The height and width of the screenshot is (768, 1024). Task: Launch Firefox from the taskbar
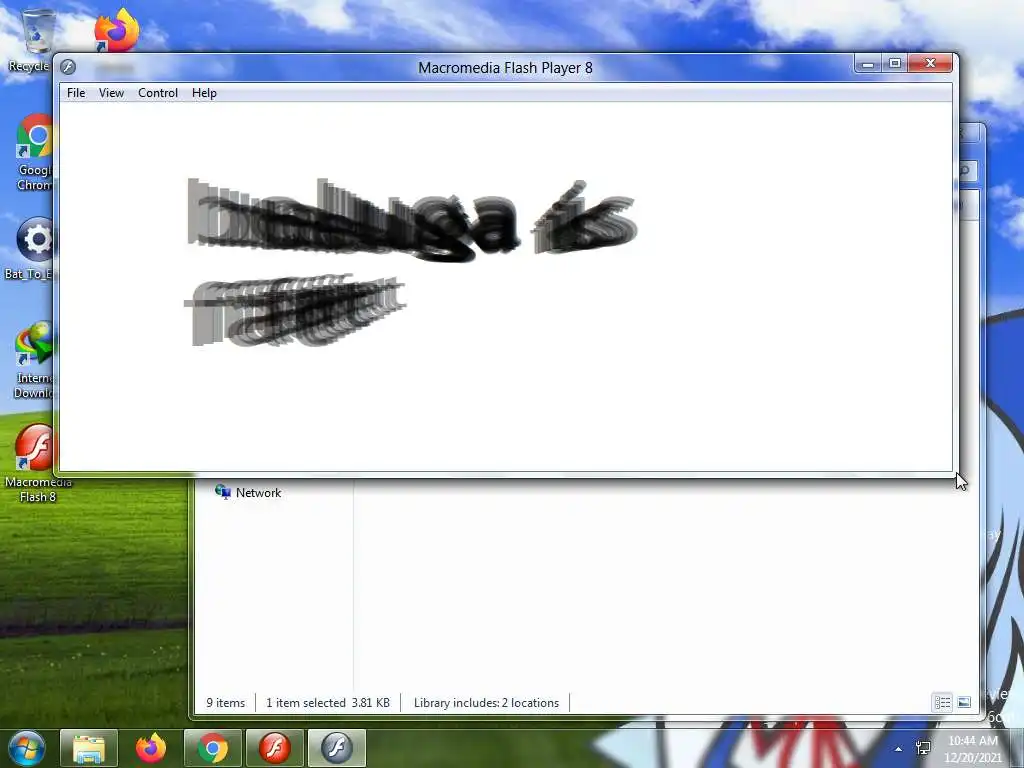[x=151, y=748]
